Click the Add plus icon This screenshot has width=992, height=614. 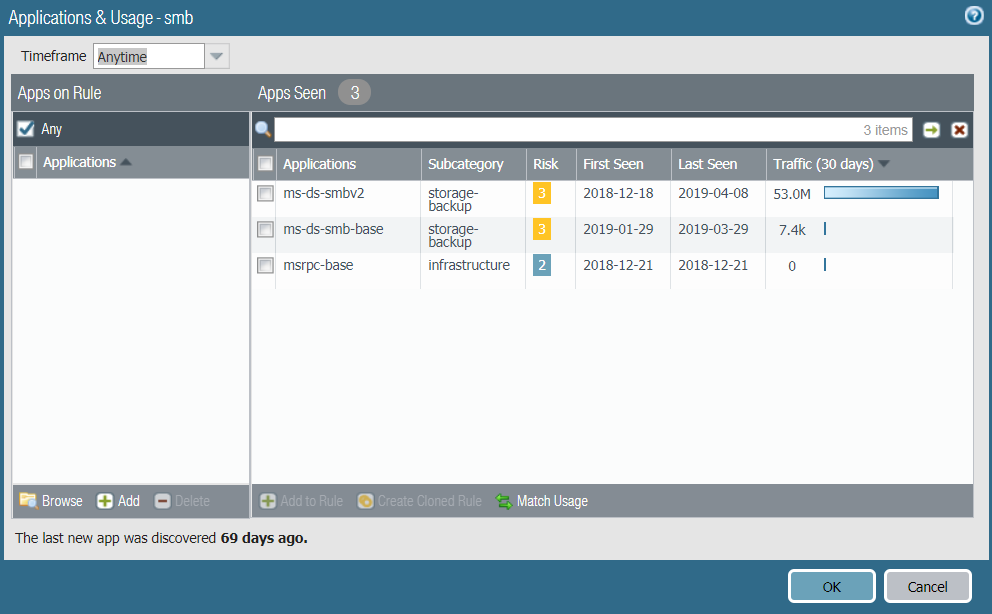coord(105,501)
